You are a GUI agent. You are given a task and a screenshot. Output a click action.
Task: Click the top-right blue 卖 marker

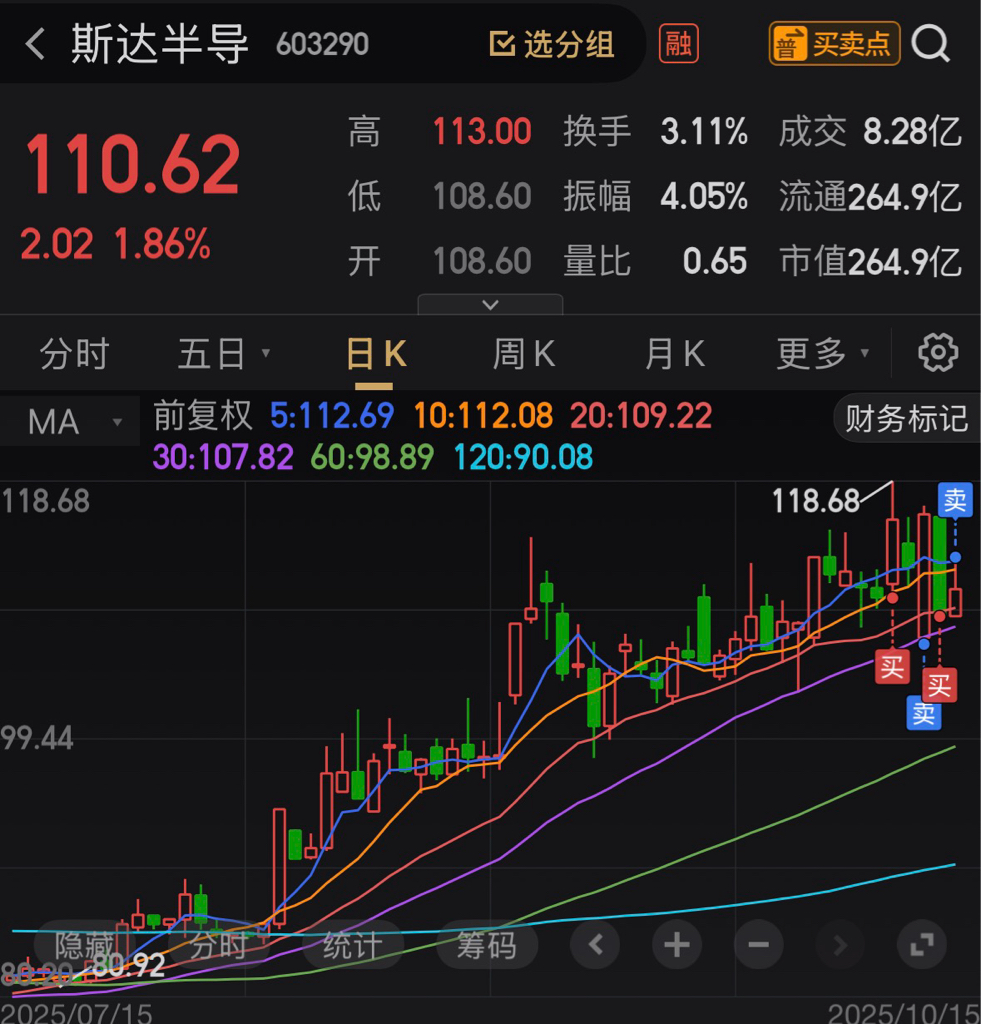955,500
